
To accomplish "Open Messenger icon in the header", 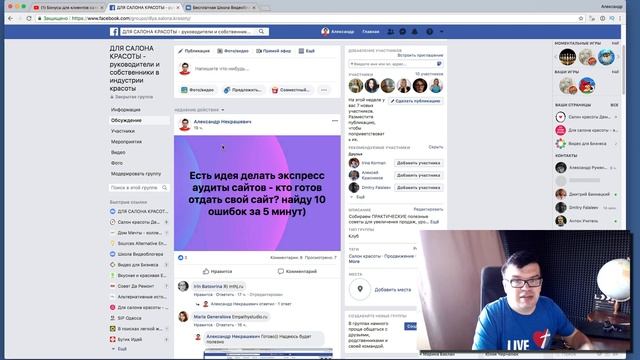I will [402, 31].
